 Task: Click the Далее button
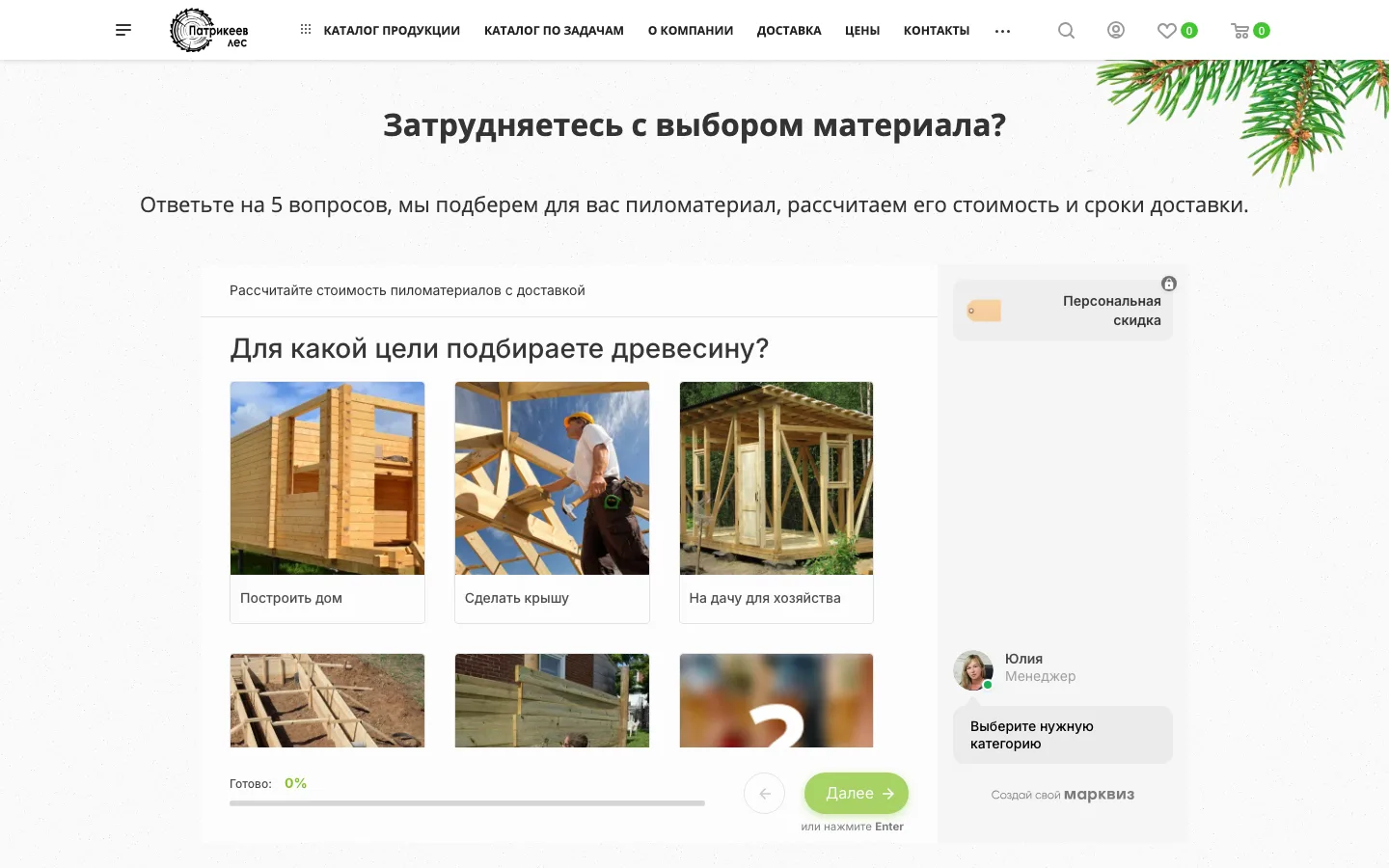click(857, 793)
